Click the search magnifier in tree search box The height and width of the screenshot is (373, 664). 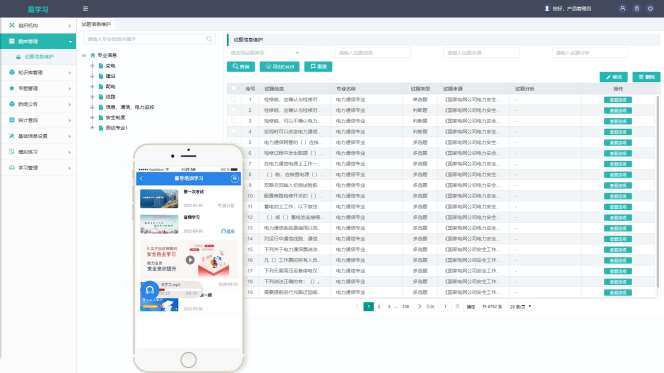[209, 39]
